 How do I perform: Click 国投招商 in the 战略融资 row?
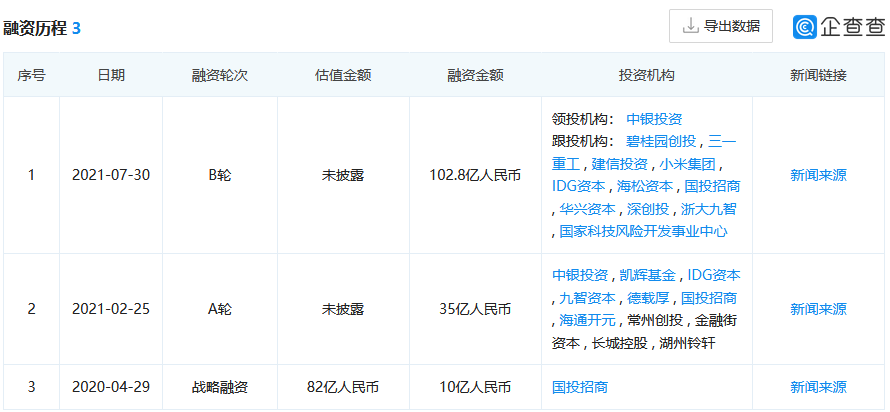[580, 387]
